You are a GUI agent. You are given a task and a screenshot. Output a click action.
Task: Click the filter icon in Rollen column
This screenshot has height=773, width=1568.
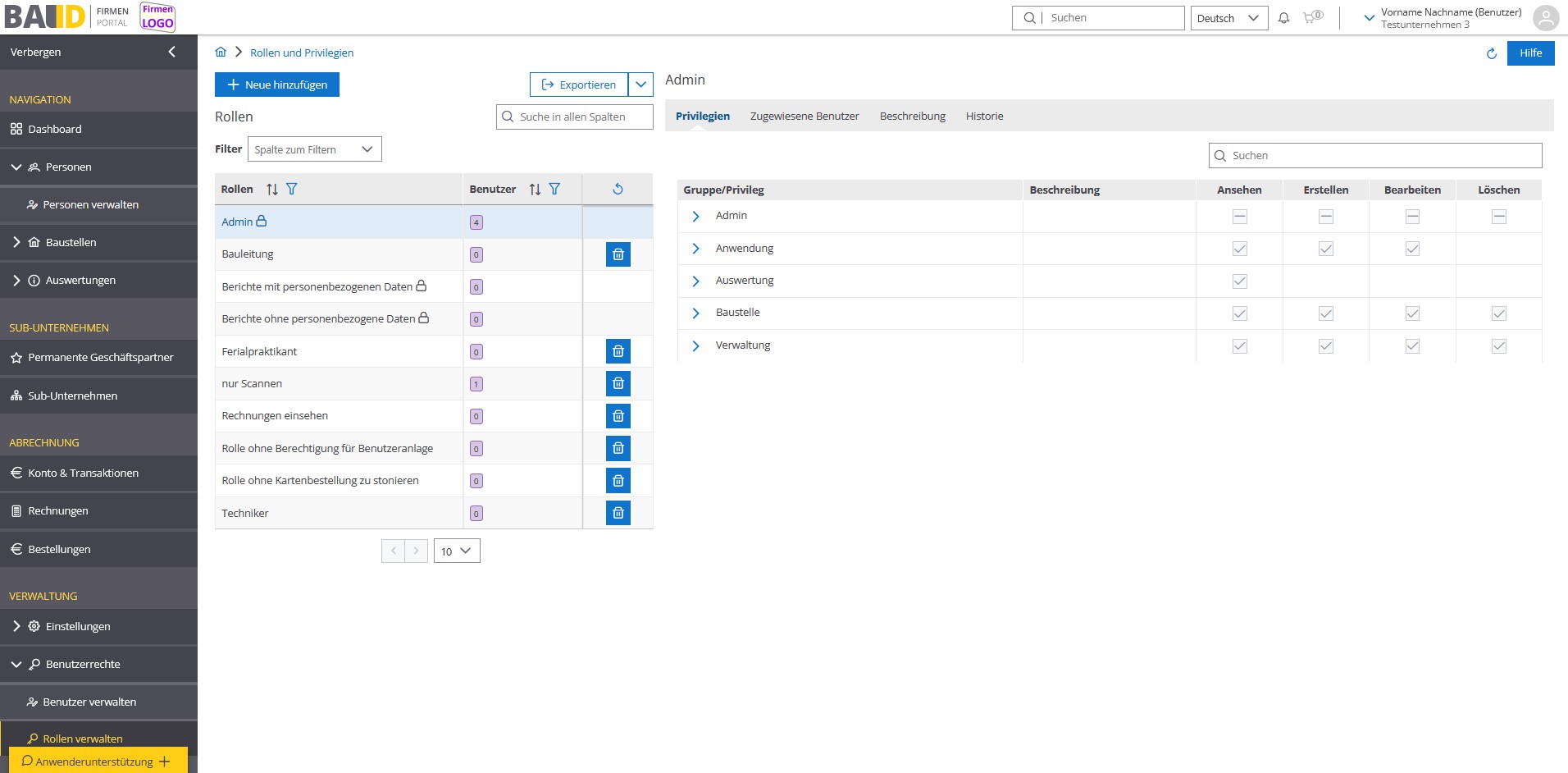point(291,190)
